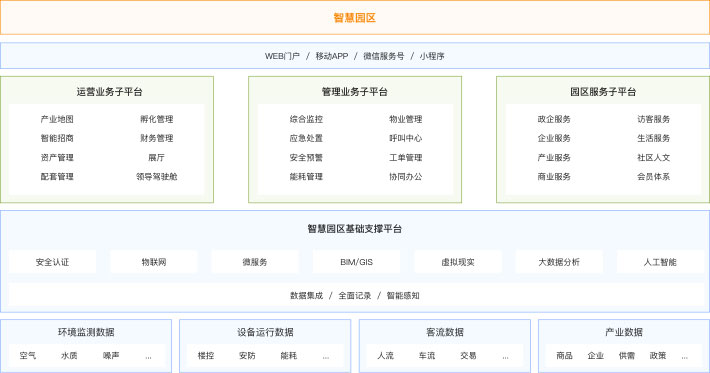Screen dimensions: 710x373
Task: Select 呼叫中心 entry
Action: tap(406, 138)
